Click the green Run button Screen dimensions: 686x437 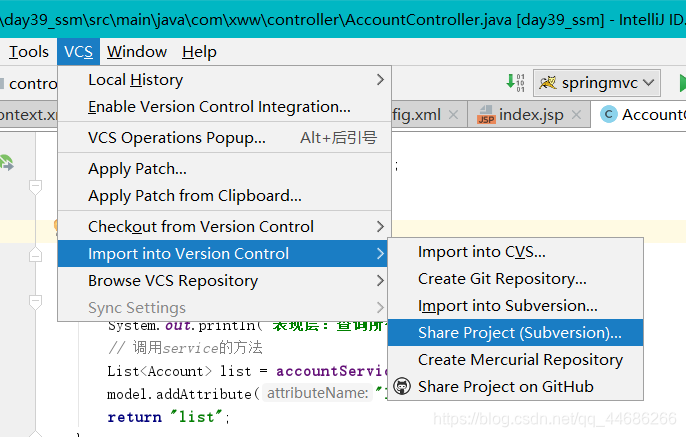[682, 83]
